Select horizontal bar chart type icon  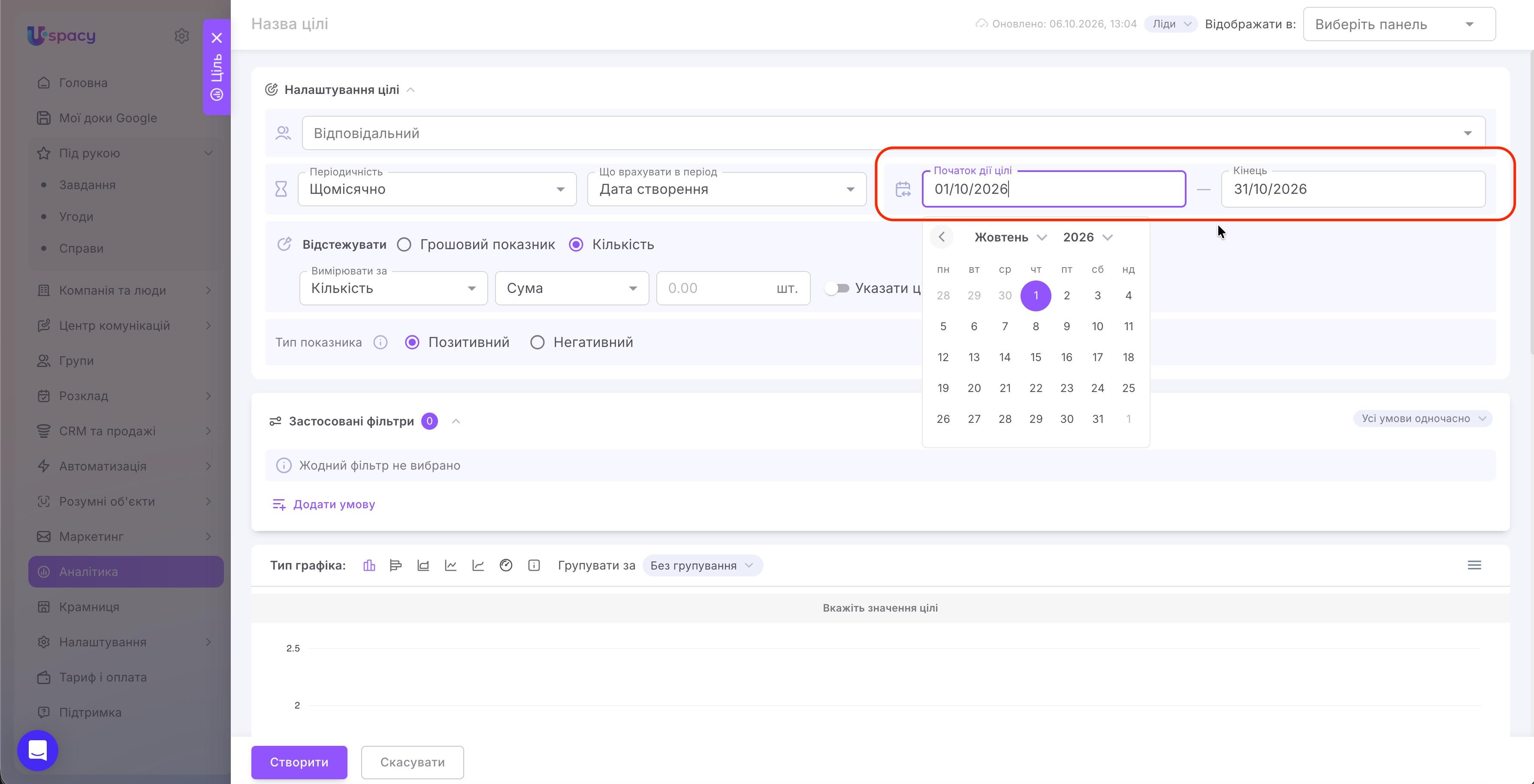pyautogui.click(x=396, y=565)
